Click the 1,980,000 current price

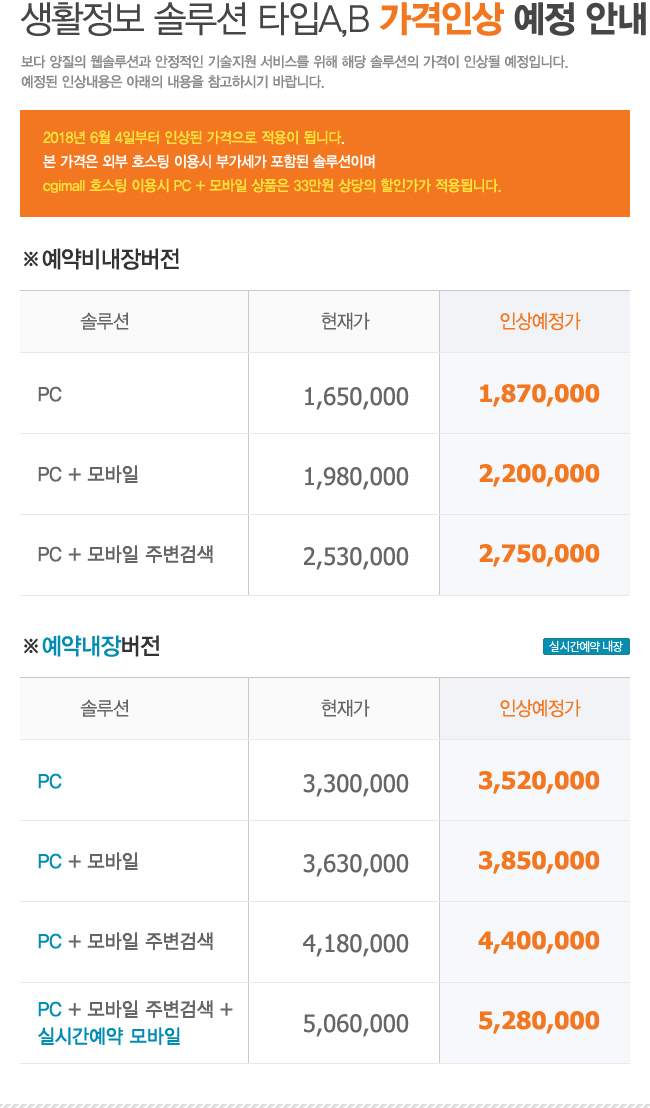(x=356, y=477)
